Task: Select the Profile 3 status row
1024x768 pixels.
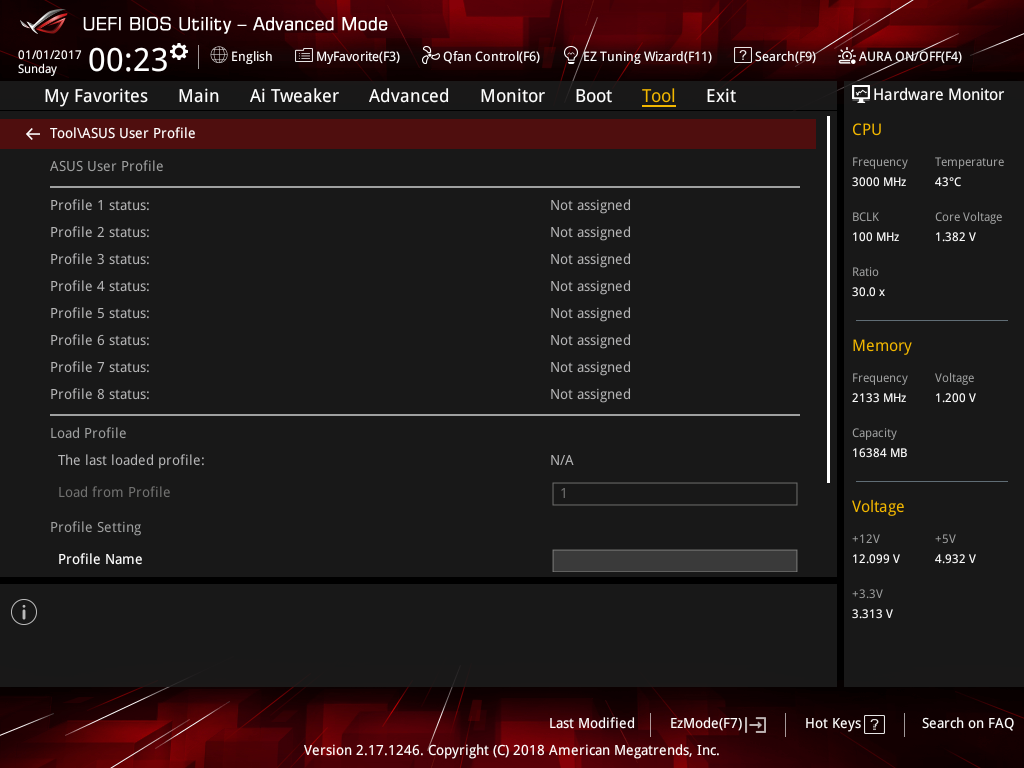Action: coord(424,259)
